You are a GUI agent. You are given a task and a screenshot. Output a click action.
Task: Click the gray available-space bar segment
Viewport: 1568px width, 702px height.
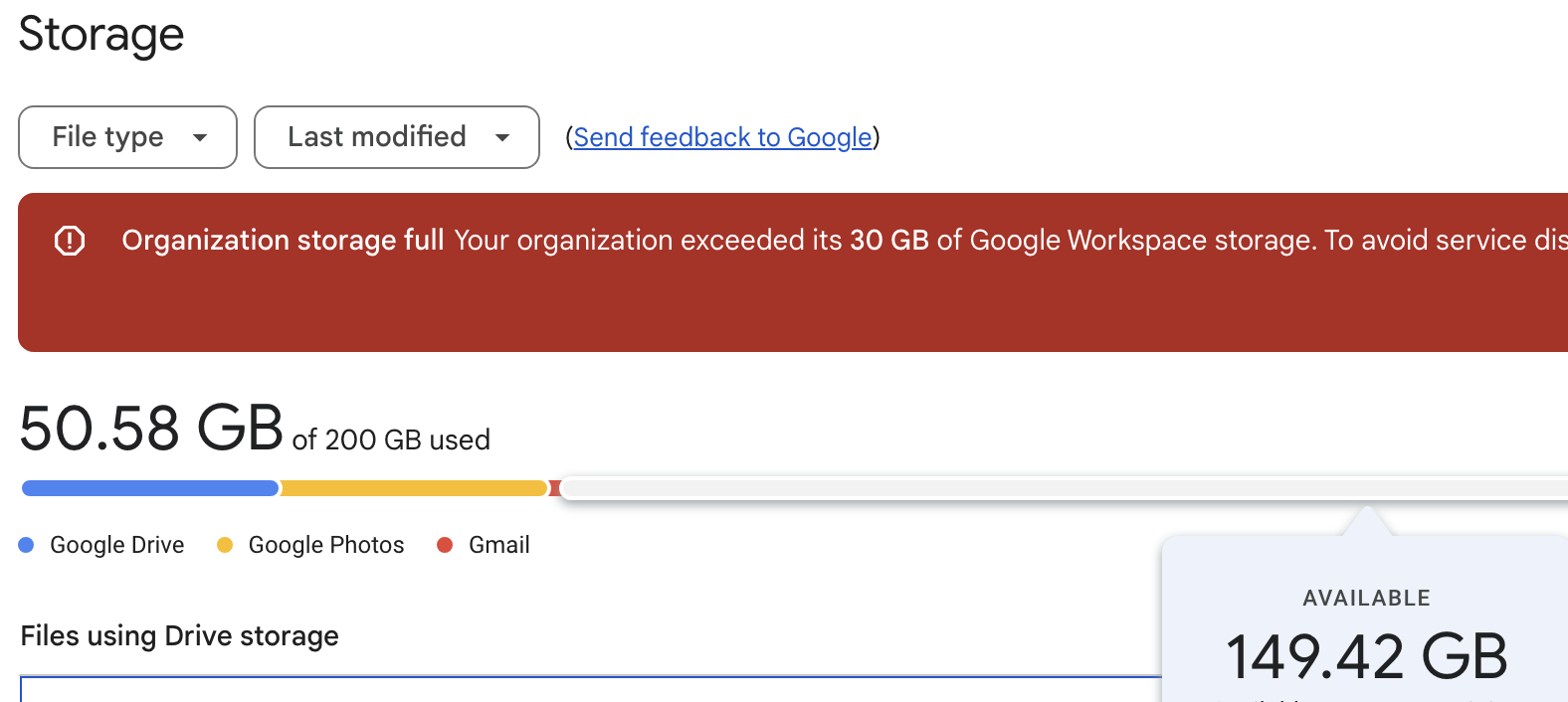point(995,488)
